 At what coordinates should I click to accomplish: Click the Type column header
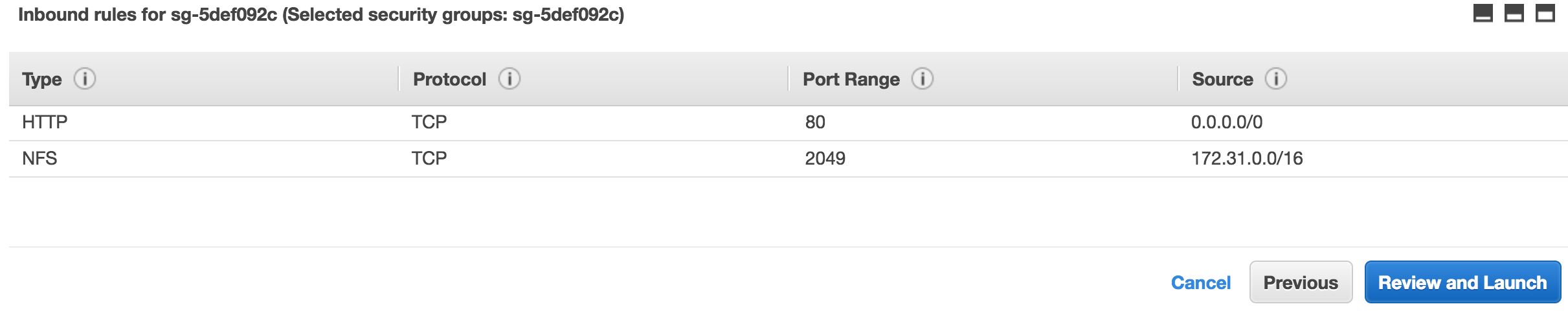tap(42, 79)
